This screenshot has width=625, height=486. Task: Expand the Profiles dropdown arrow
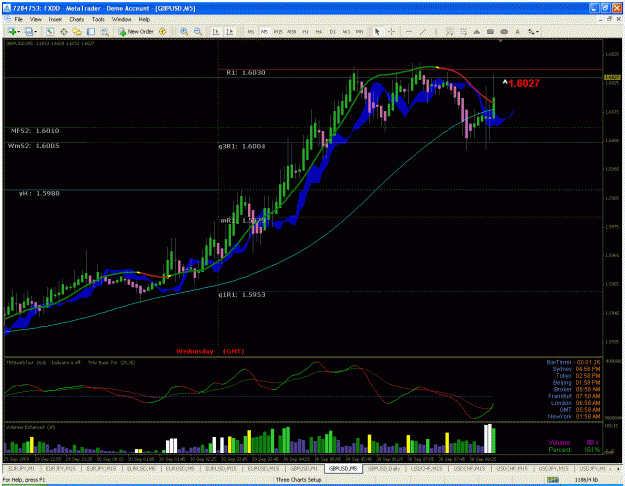click(35, 31)
